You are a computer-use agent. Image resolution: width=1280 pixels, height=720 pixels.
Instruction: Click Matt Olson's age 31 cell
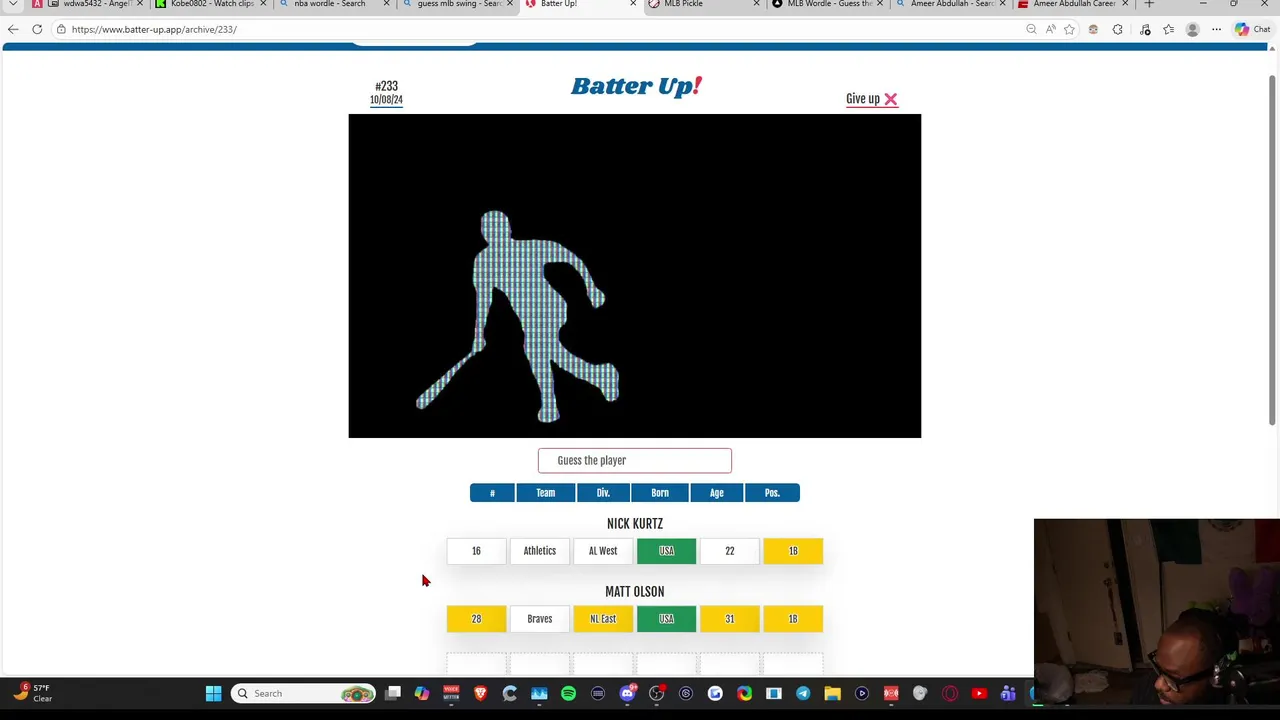(729, 619)
